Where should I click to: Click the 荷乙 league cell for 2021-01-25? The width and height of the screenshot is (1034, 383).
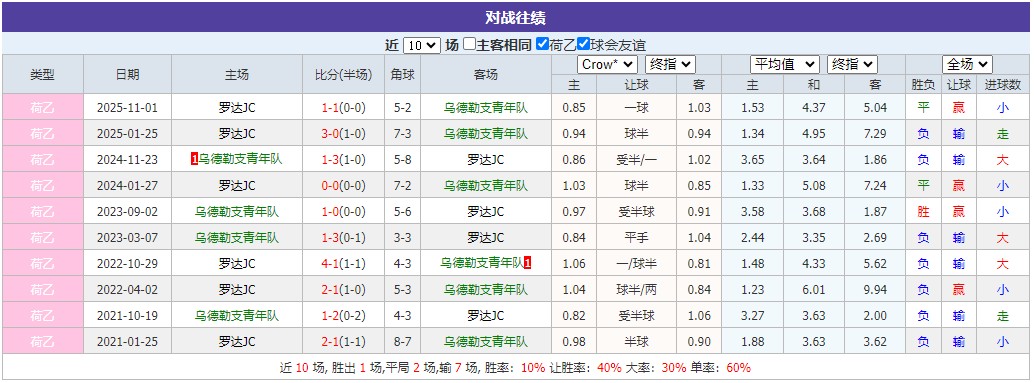click(42, 341)
